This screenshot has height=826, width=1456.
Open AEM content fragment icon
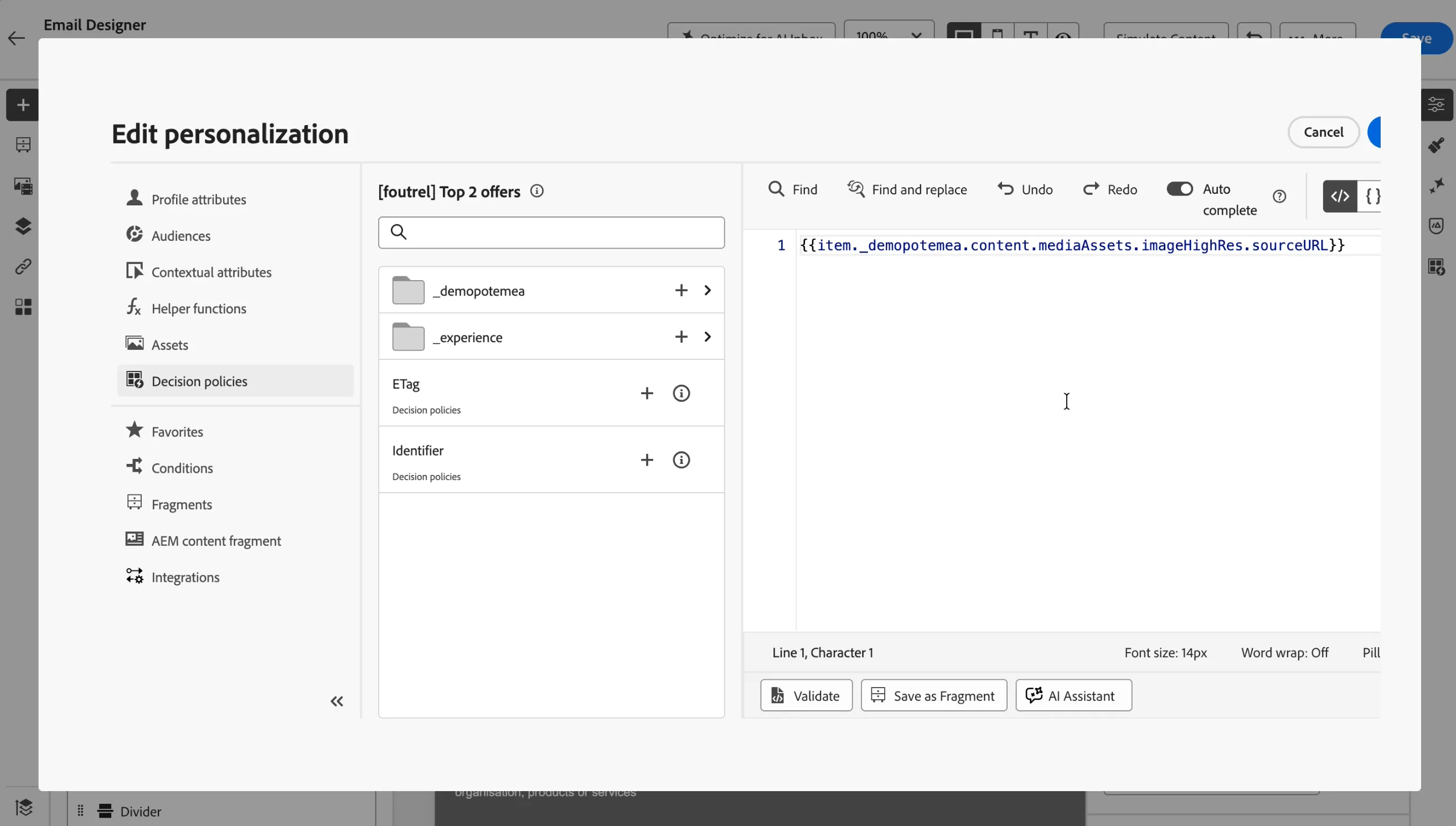tap(135, 539)
